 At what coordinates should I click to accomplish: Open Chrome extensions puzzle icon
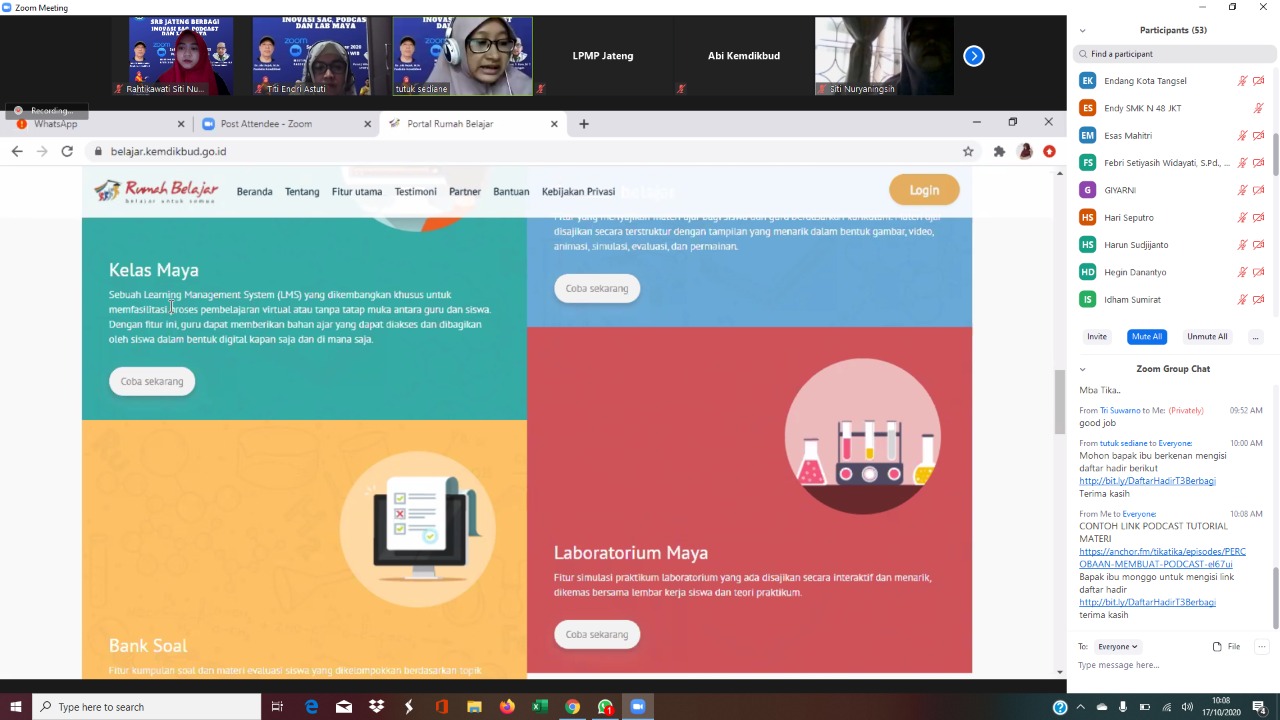999,151
